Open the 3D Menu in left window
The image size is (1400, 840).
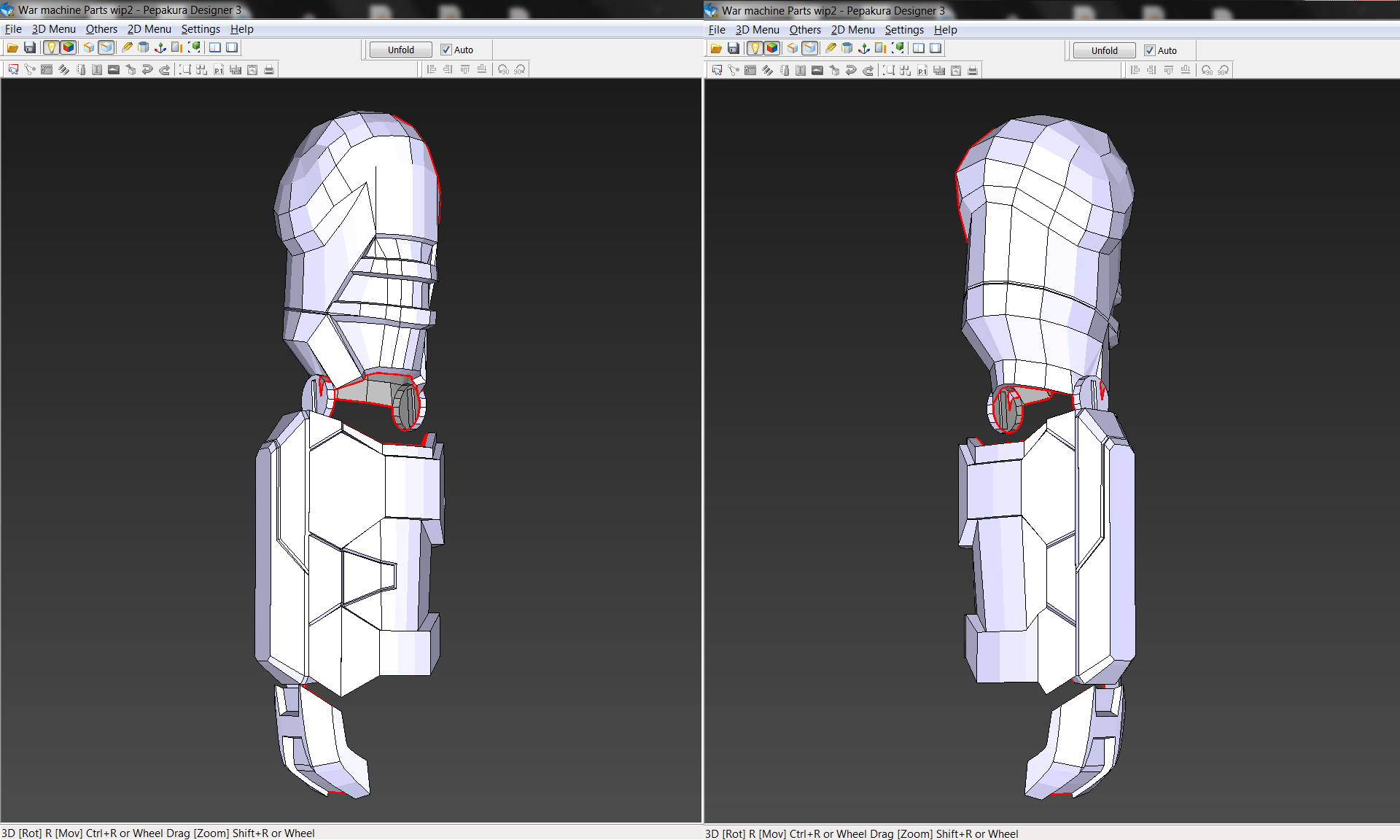pos(53,29)
